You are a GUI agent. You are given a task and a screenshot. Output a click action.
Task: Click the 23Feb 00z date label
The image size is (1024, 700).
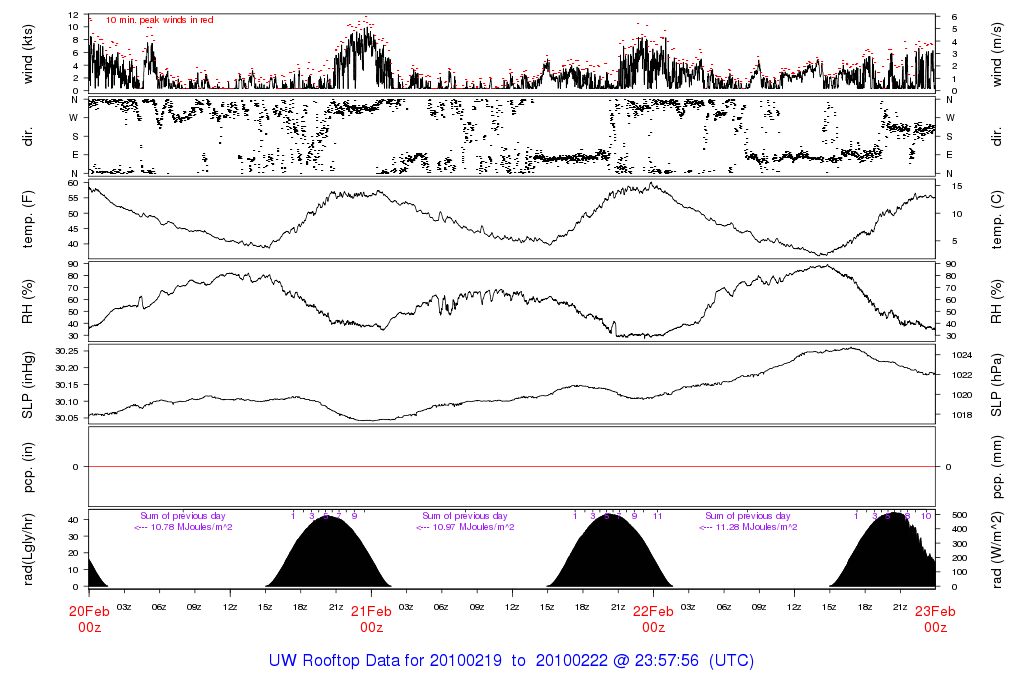(935, 619)
